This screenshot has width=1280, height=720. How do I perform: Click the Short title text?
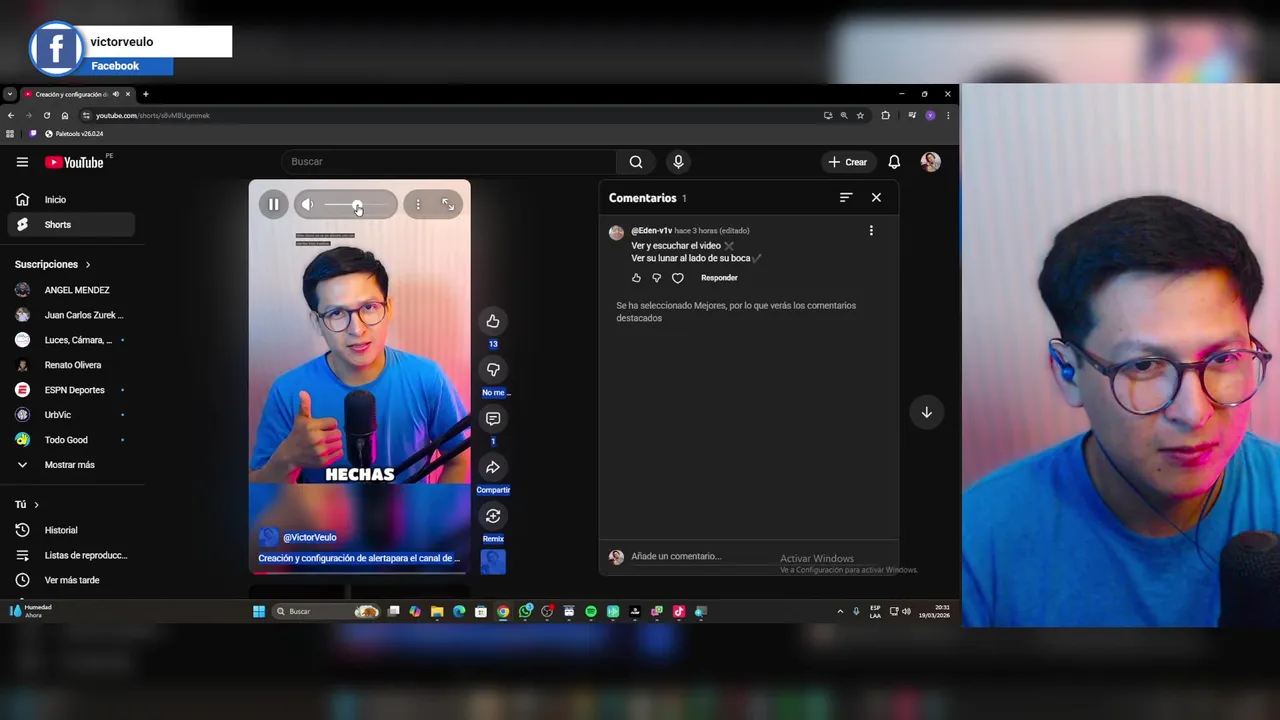359,558
